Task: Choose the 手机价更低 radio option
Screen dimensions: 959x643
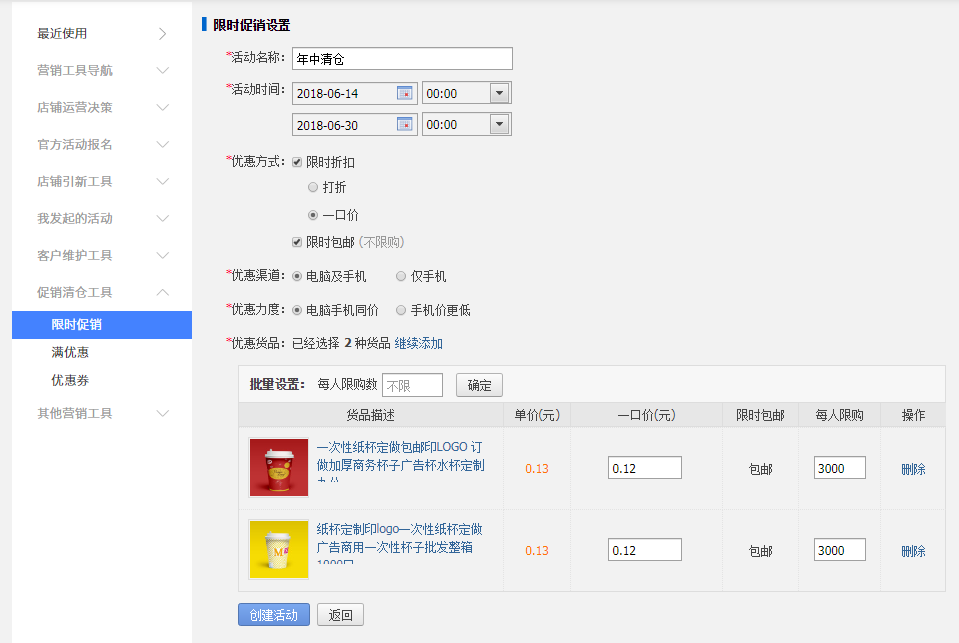Action: tap(401, 310)
